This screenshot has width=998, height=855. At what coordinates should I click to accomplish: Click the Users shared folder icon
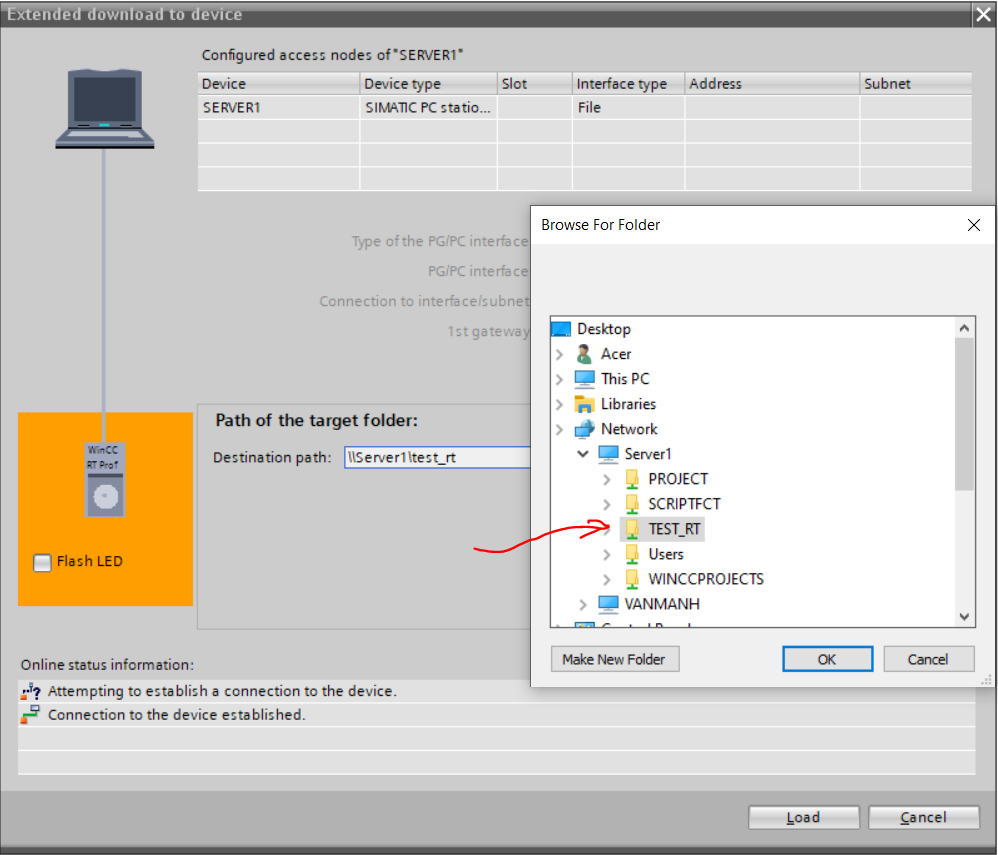pyautogui.click(x=631, y=554)
